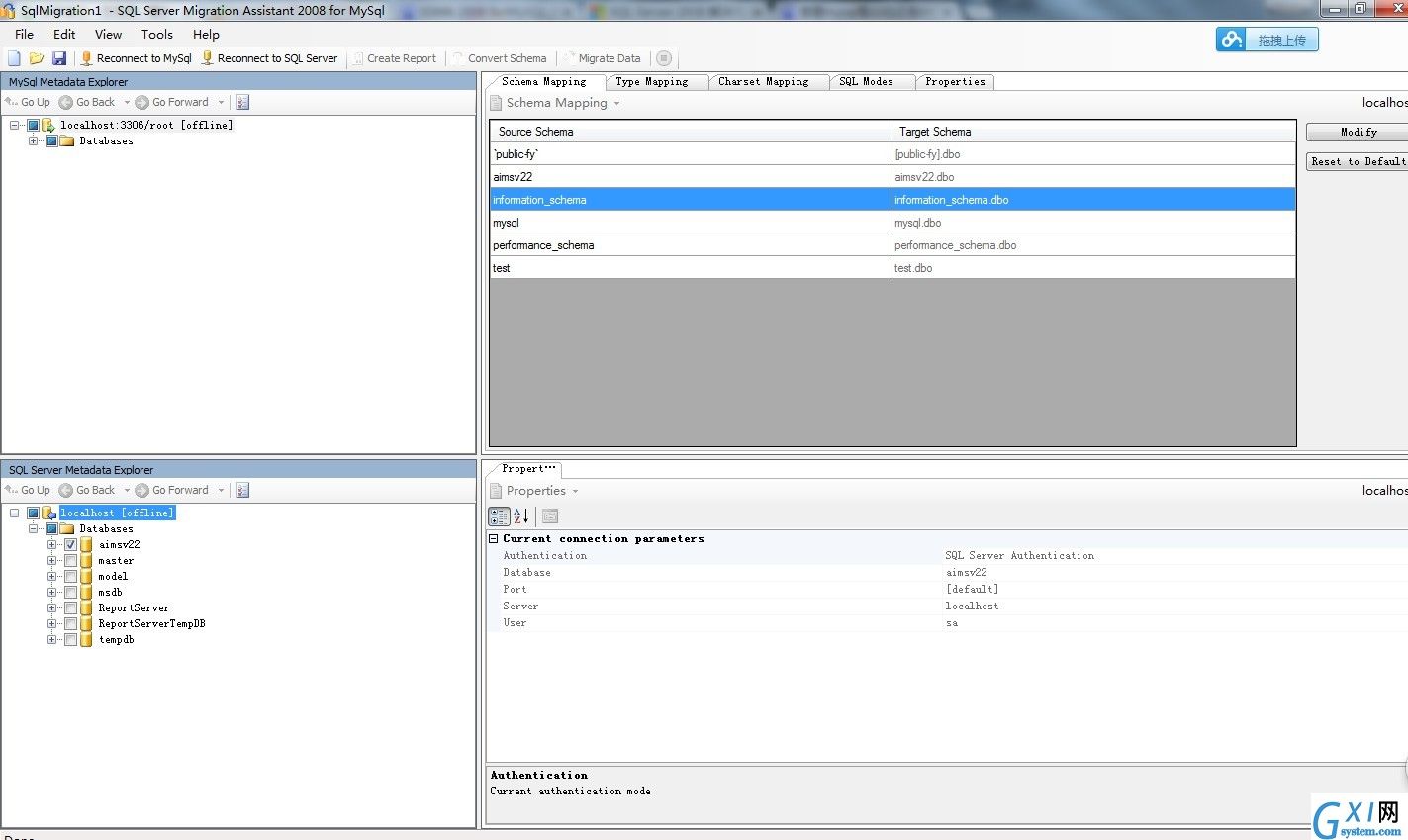This screenshot has height=840, width=1408.
Task: Click the Reset to Default button
Action: tap(1358, 161)
